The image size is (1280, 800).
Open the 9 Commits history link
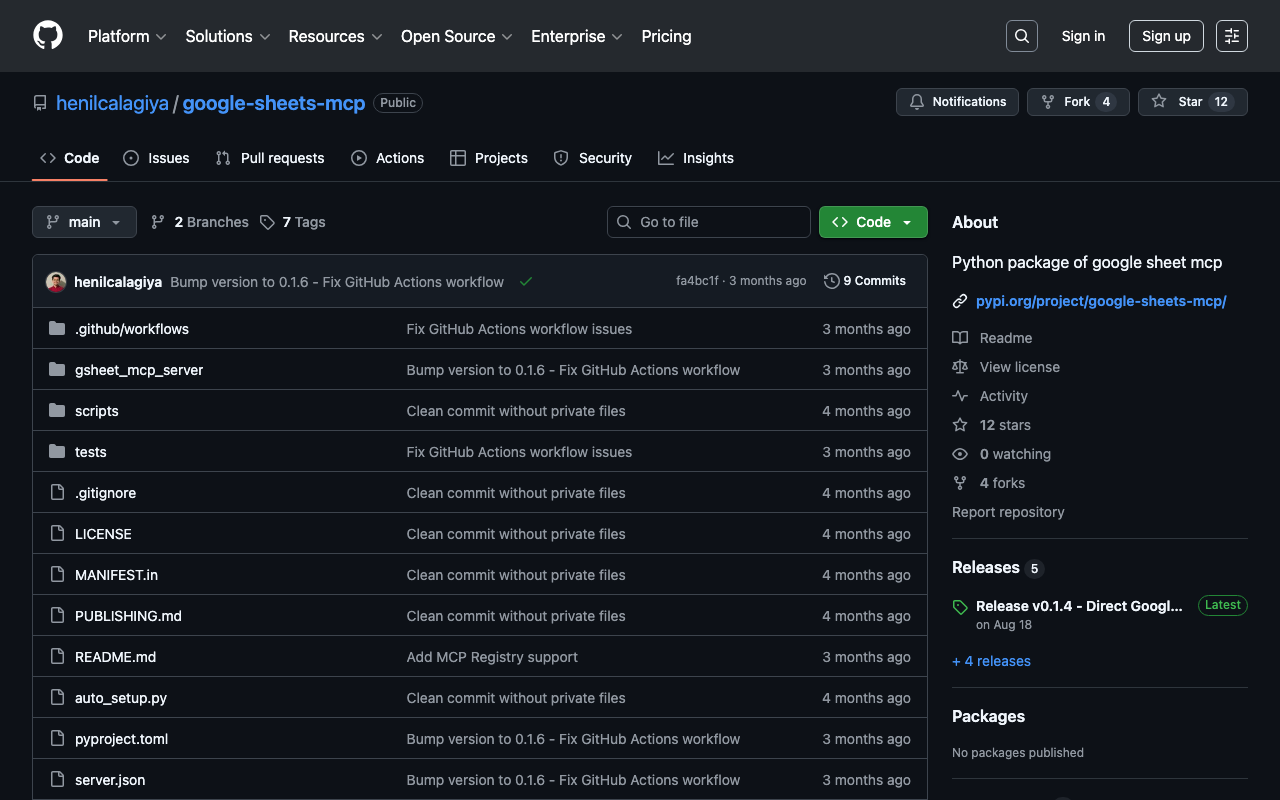(x=864, y=281)
